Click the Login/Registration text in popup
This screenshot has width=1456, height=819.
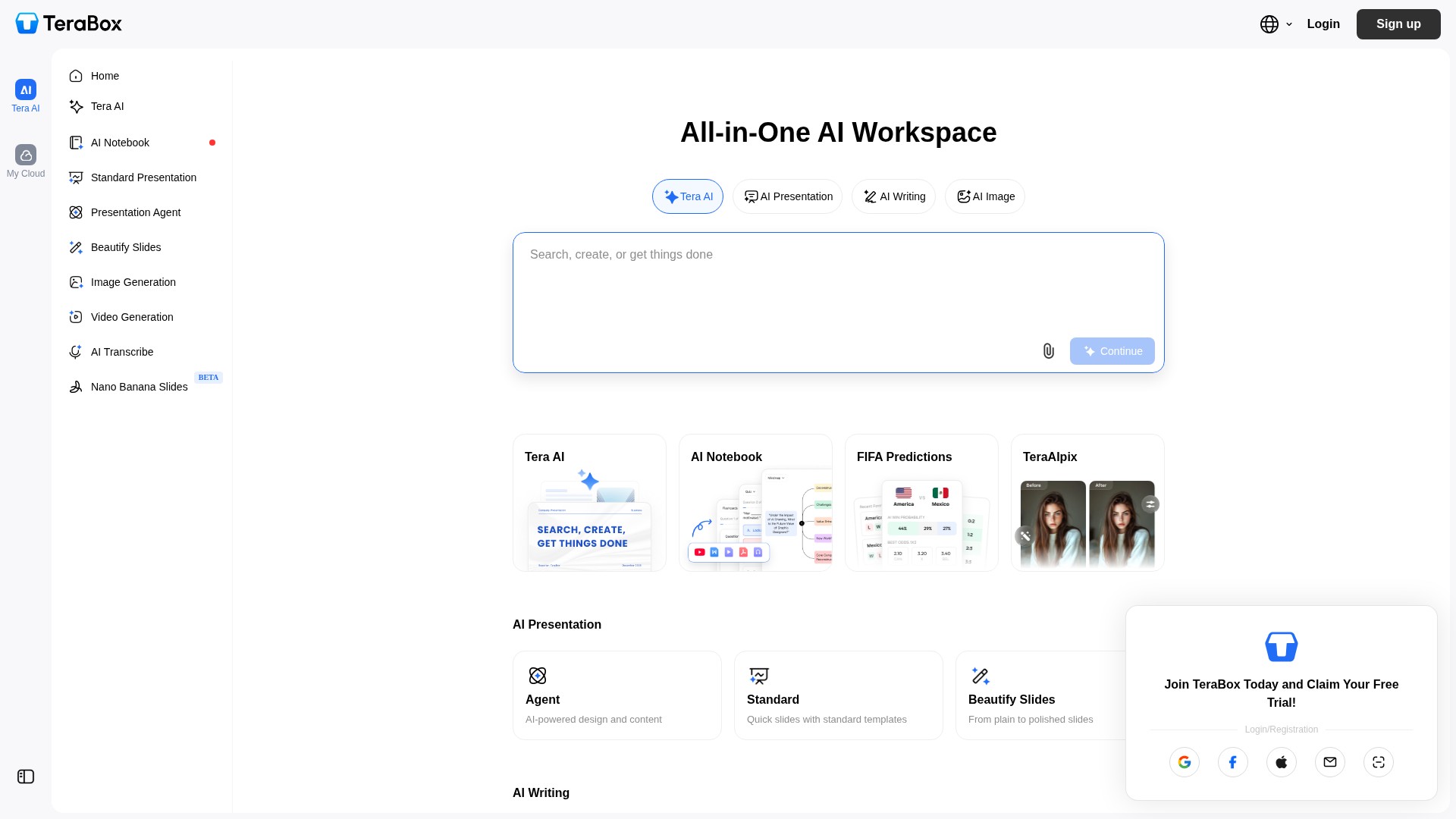pyautogui.click(x=1282, y=730)
